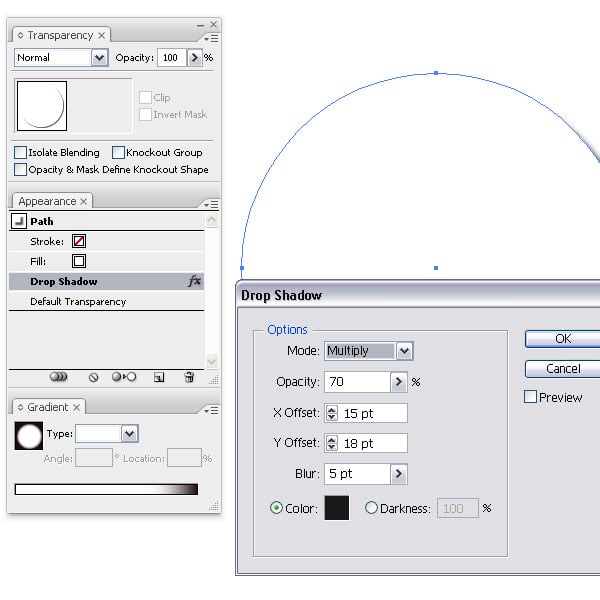Click the New Art Has Basic Appearance icon
The width and height of the screenshot is (600, 600).
click(59, 377)
